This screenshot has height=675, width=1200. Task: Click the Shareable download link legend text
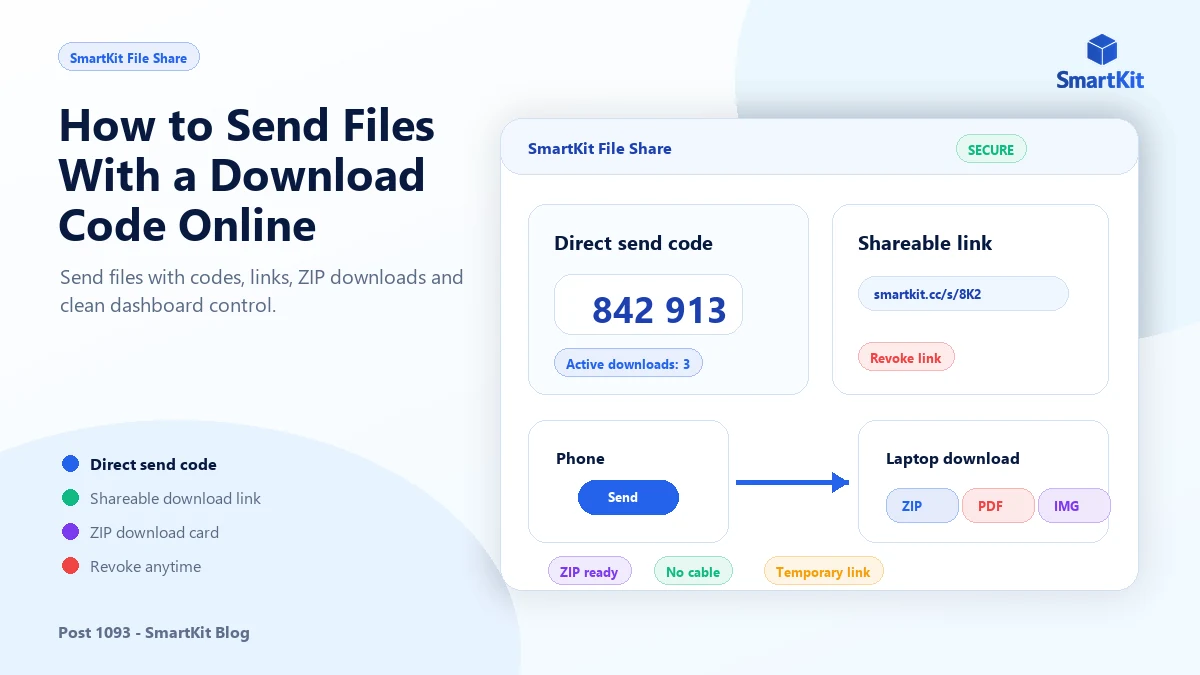(x=175, y=498)
